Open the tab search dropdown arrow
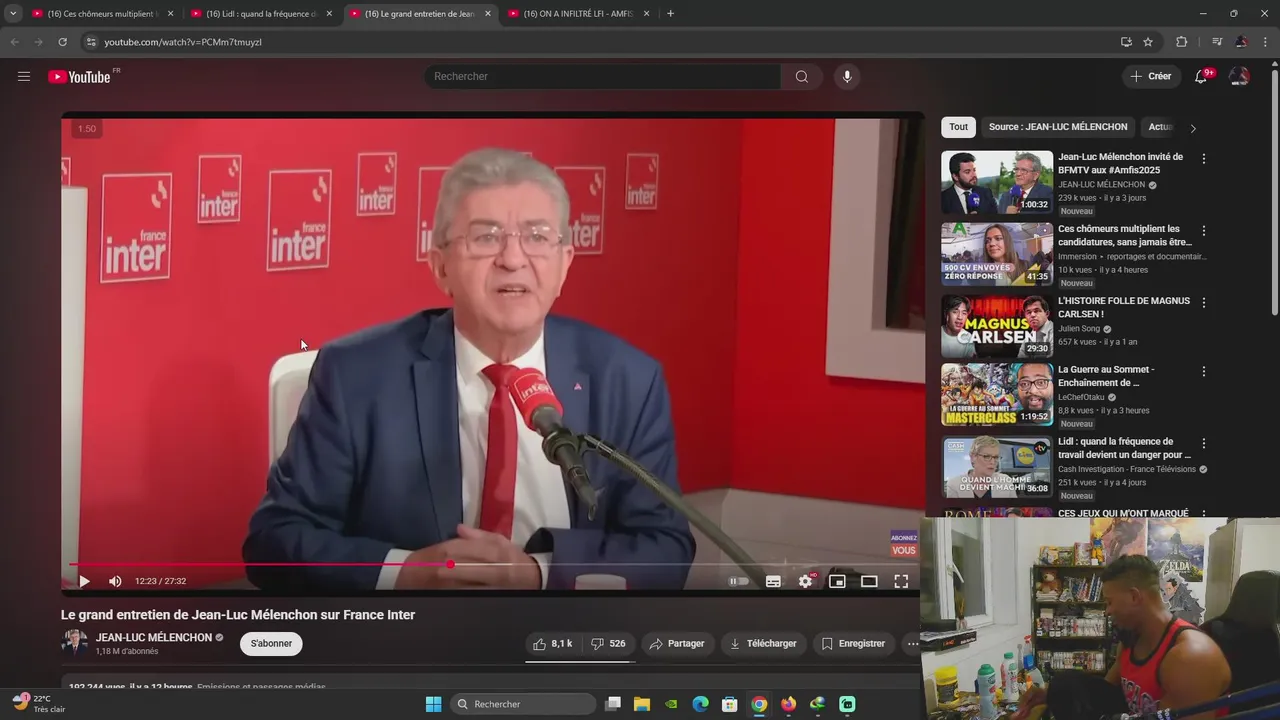Image resolution: width=1280 pixels, height=720 pixels. [13, 14]
